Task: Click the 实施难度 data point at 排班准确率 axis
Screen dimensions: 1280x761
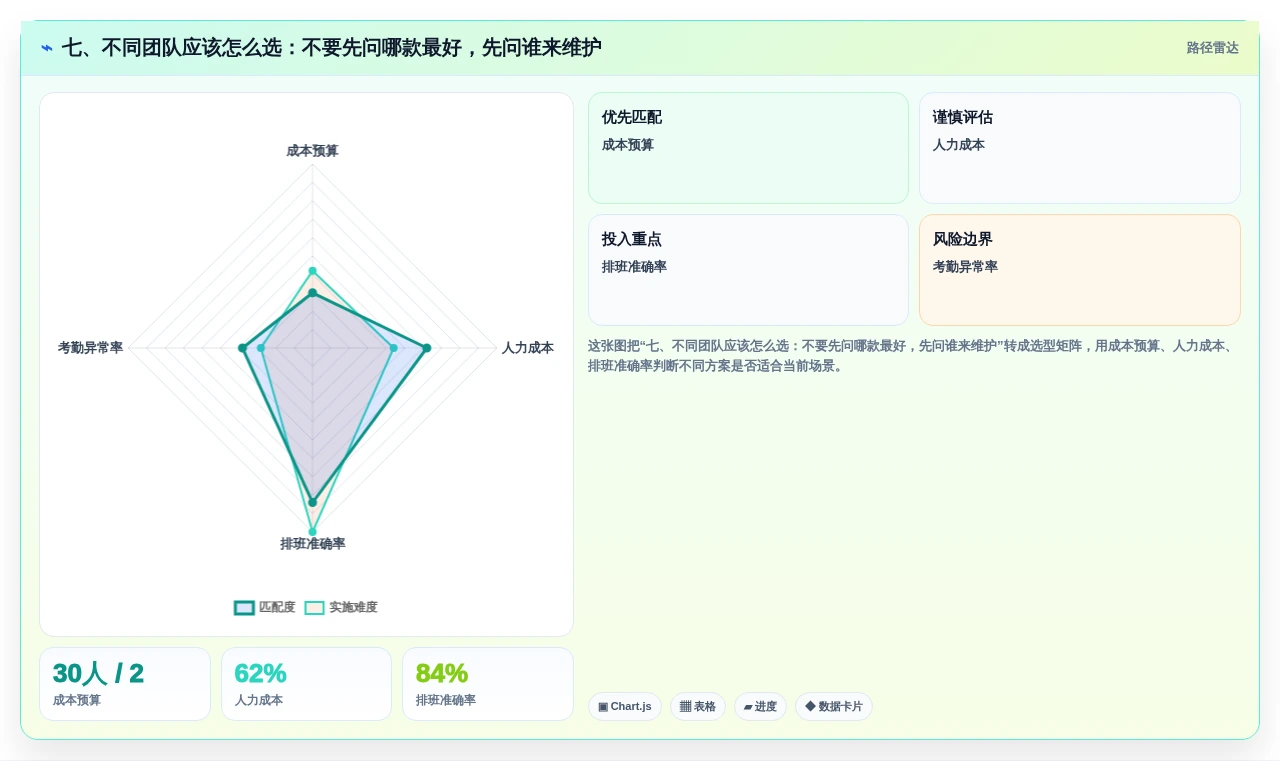Action: click(x=312, y=532)
